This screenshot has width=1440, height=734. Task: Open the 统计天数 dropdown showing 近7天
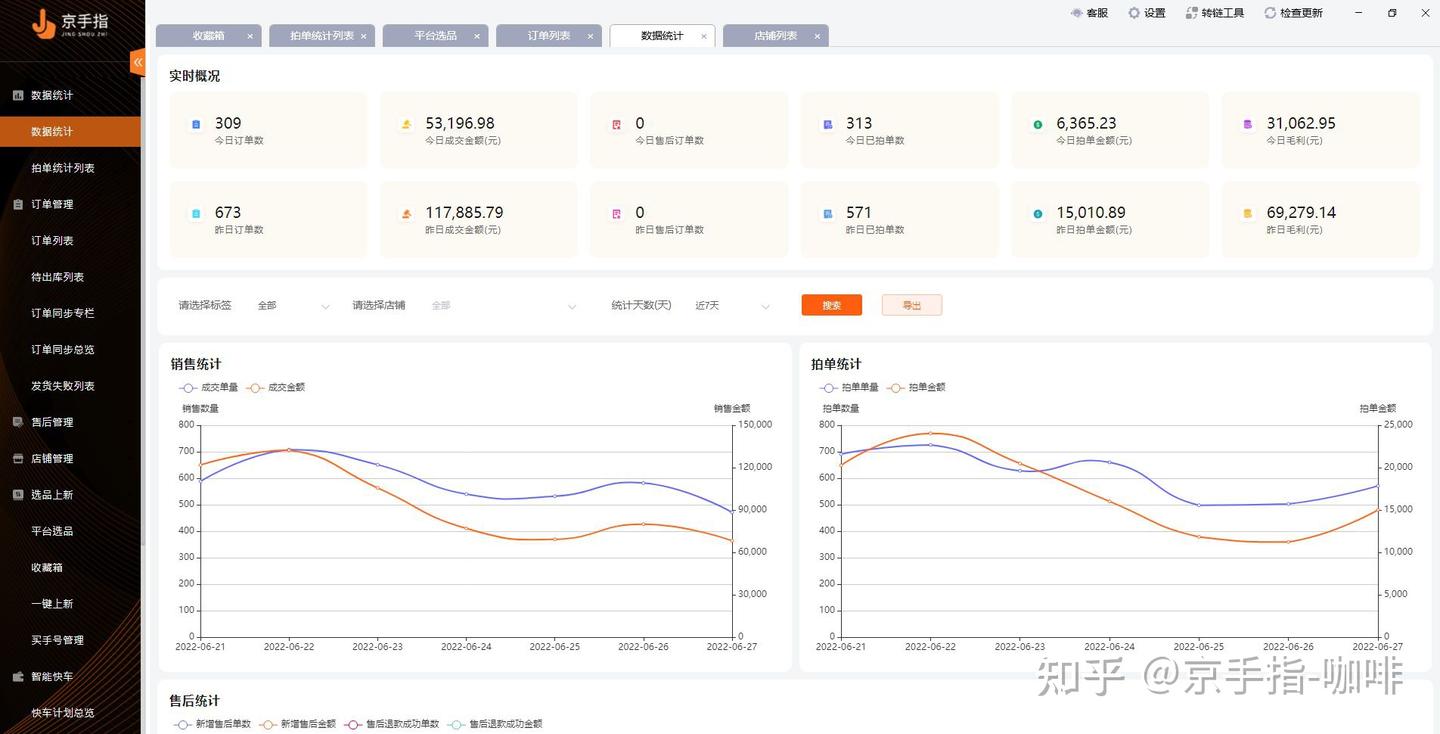[x=732, y=306]
